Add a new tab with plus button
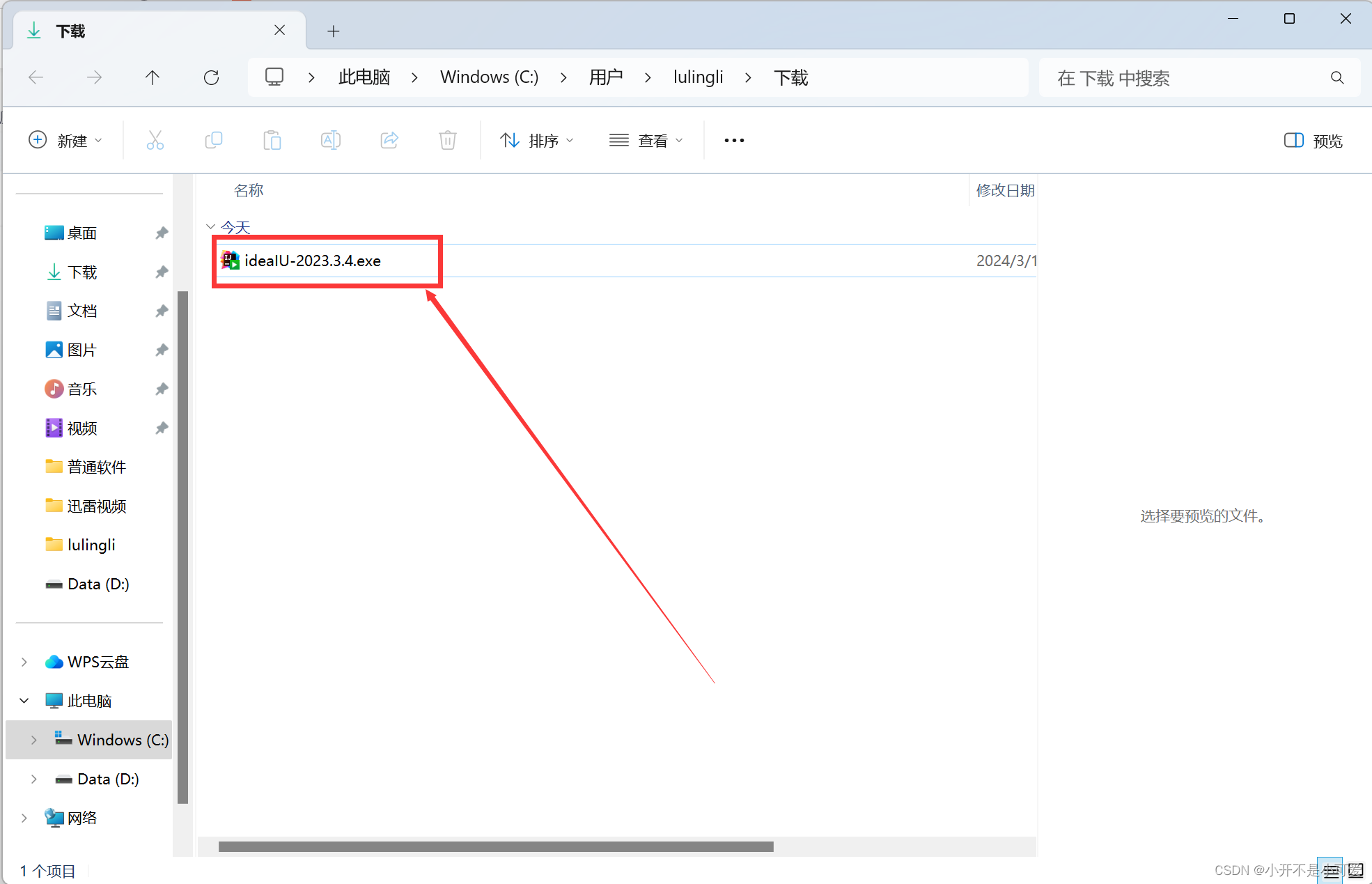Viewport: 1372px width, 884px height. tap(333, 31)
